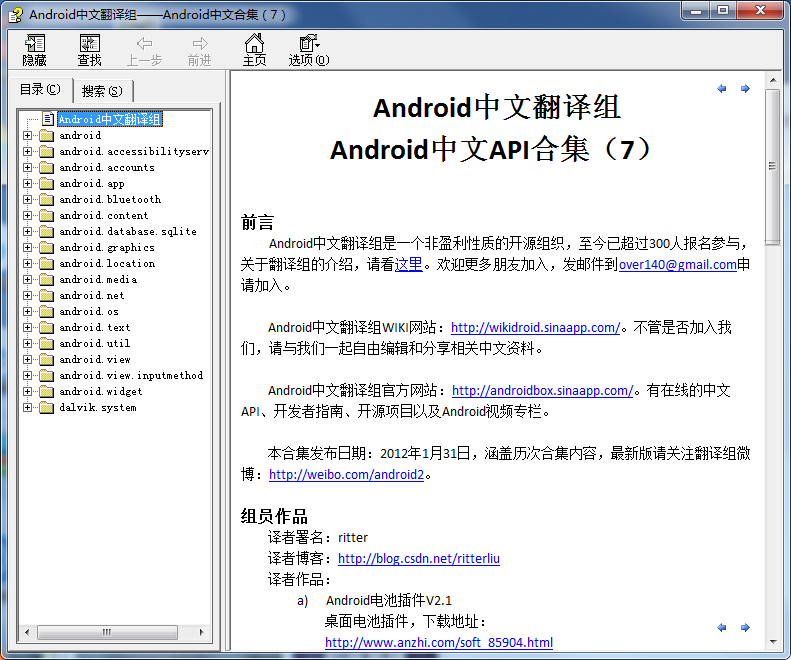
Task: Expand the android.app tree node
Action: click(28, 184)
